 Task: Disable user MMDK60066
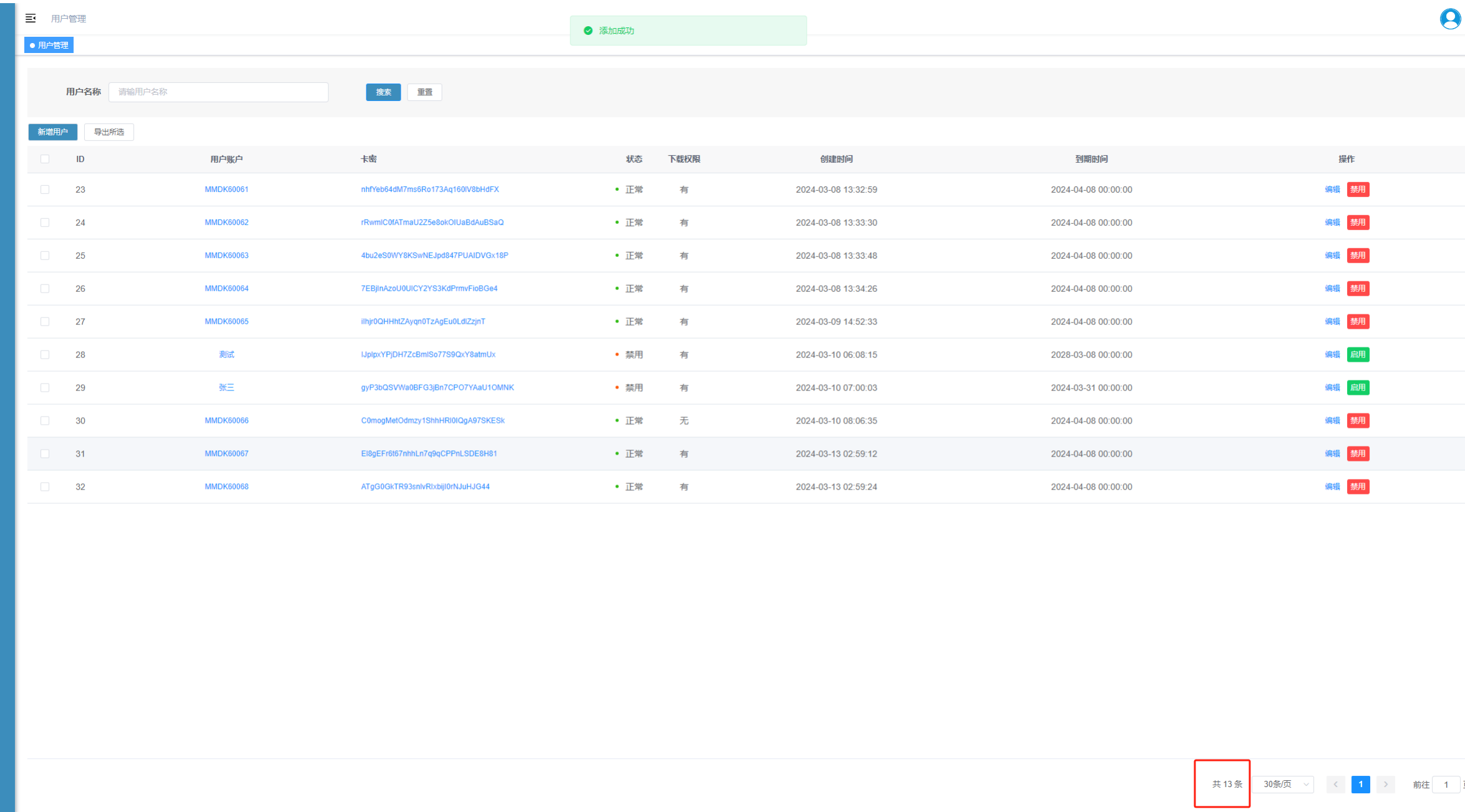click(1358, 421)
